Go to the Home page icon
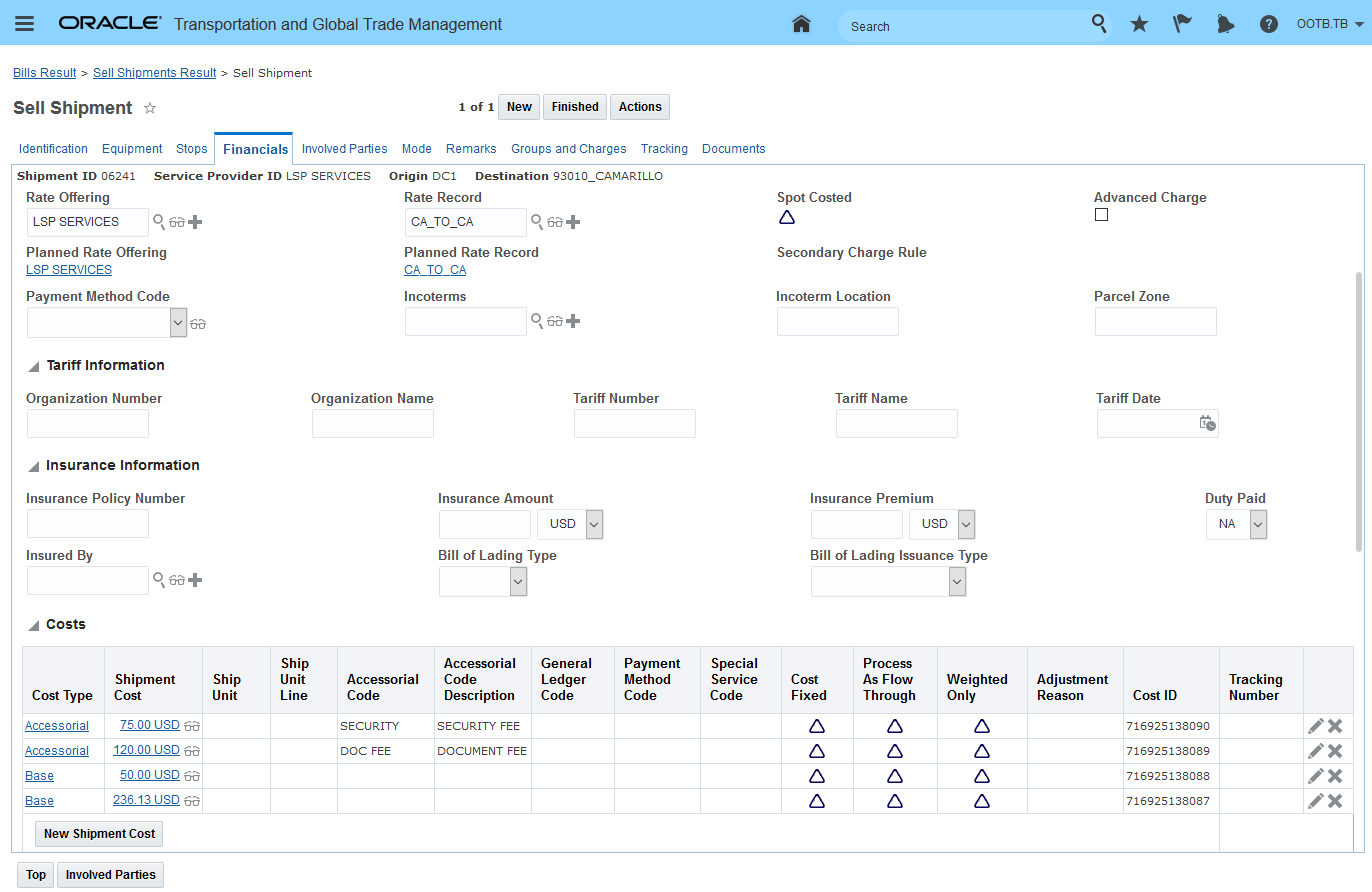Image resolution: width=1372 pixels, height=892 pixels. click(x=801, y=24)
